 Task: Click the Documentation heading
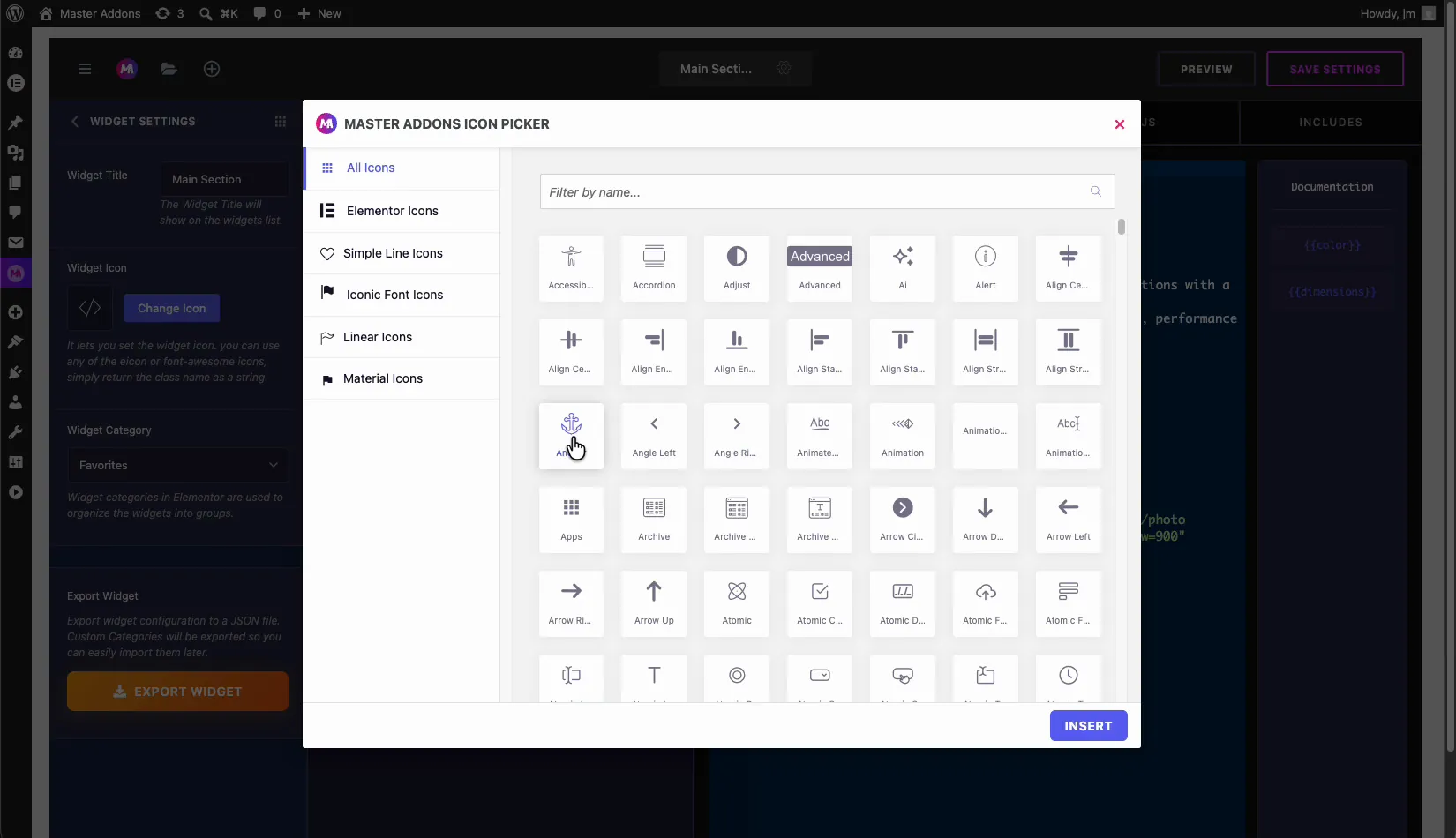(x=1332, y=187)
